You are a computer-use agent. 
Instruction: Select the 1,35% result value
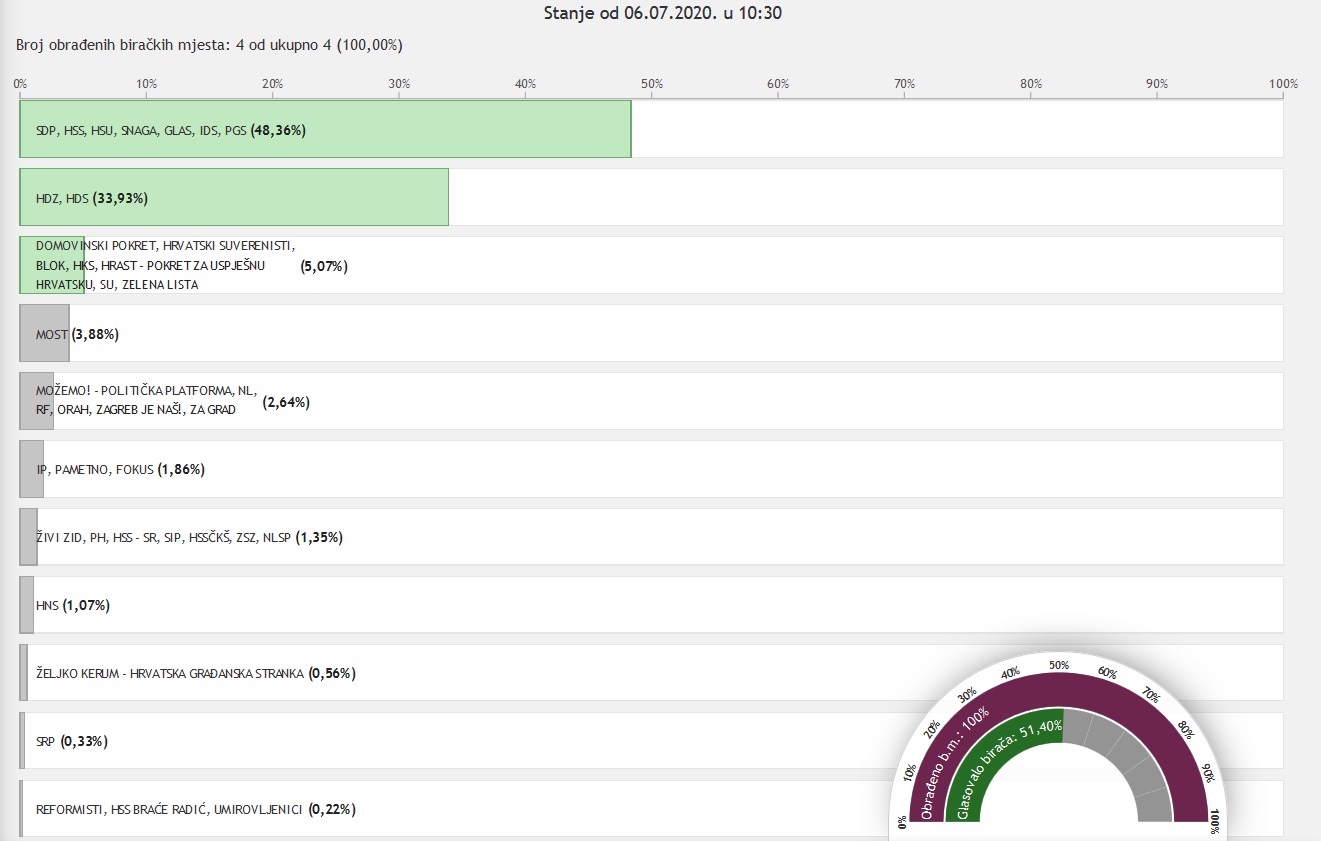click(318, 538)
